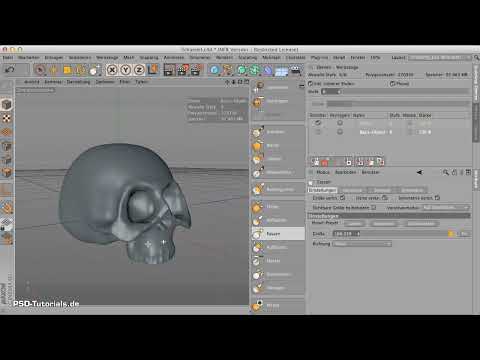Select the yellow Scale tool

pyautogui.click(x=67, y=70)
